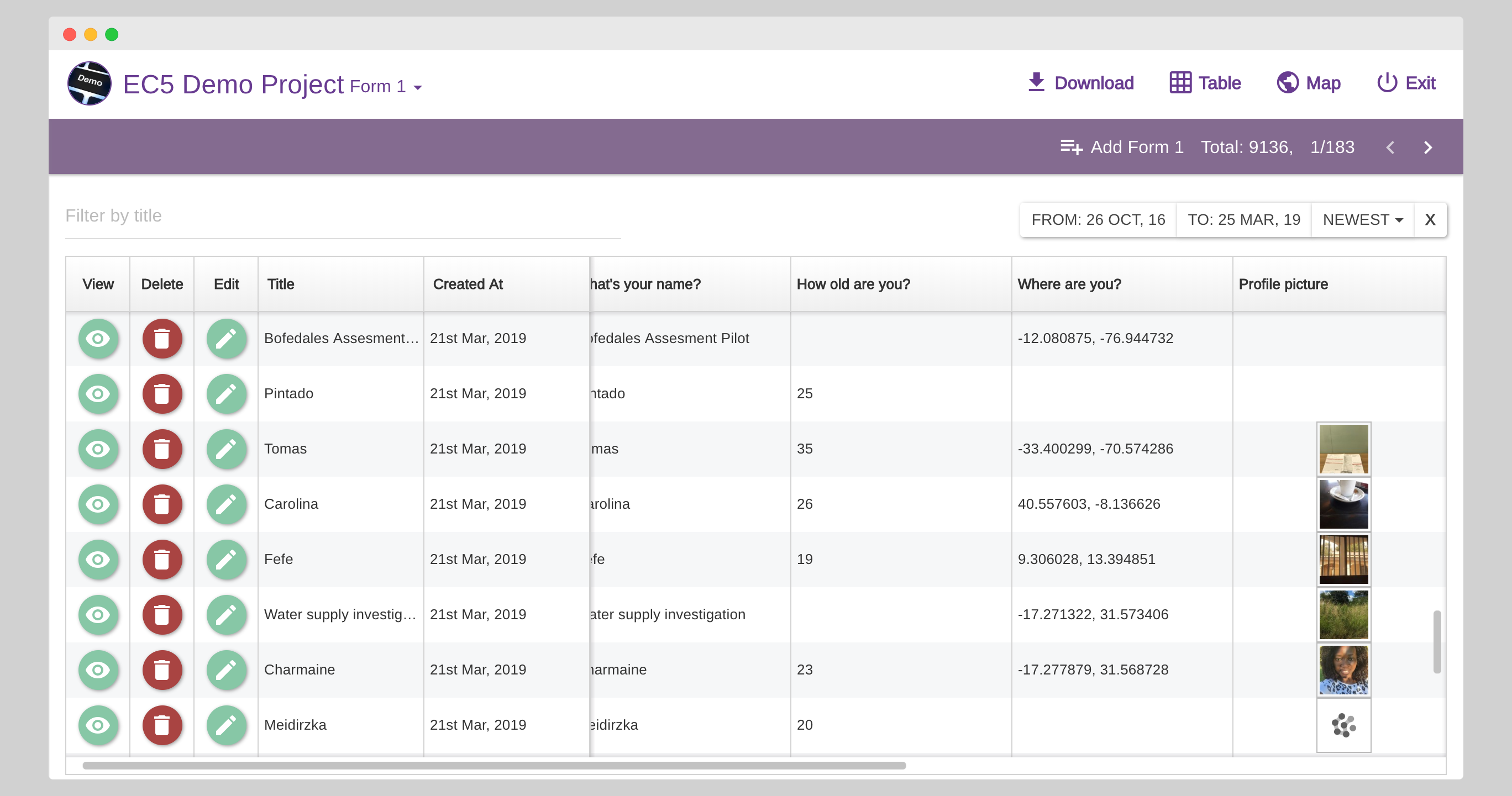Go to next page of entries
Viewport: 1512px width, 796px height.
click(1427, 147)
